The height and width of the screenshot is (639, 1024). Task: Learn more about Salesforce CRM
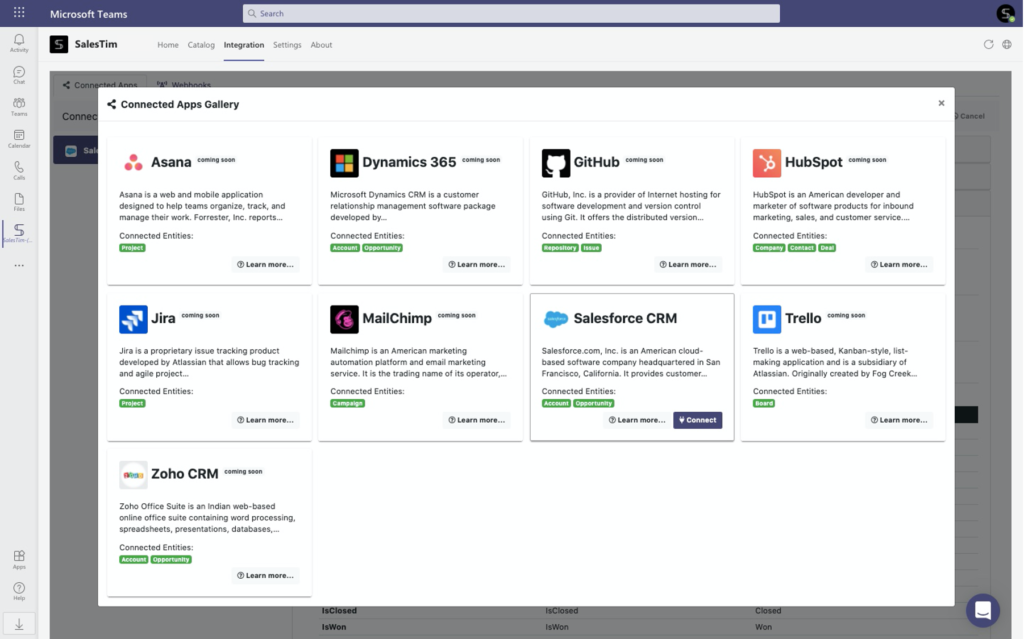click(x=637, y=420)
